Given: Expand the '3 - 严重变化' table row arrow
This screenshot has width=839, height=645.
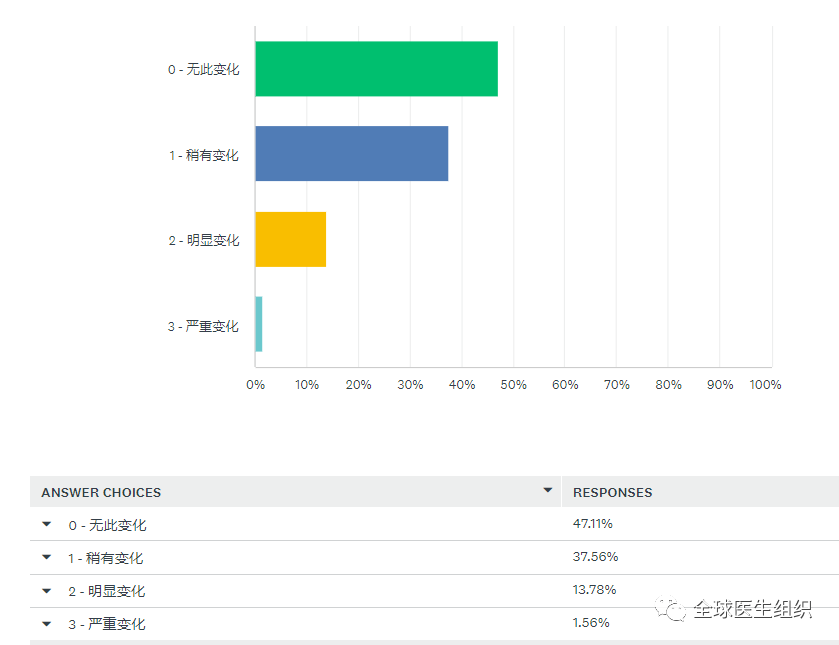Looking at the screenshot, I should pos(46,623).
